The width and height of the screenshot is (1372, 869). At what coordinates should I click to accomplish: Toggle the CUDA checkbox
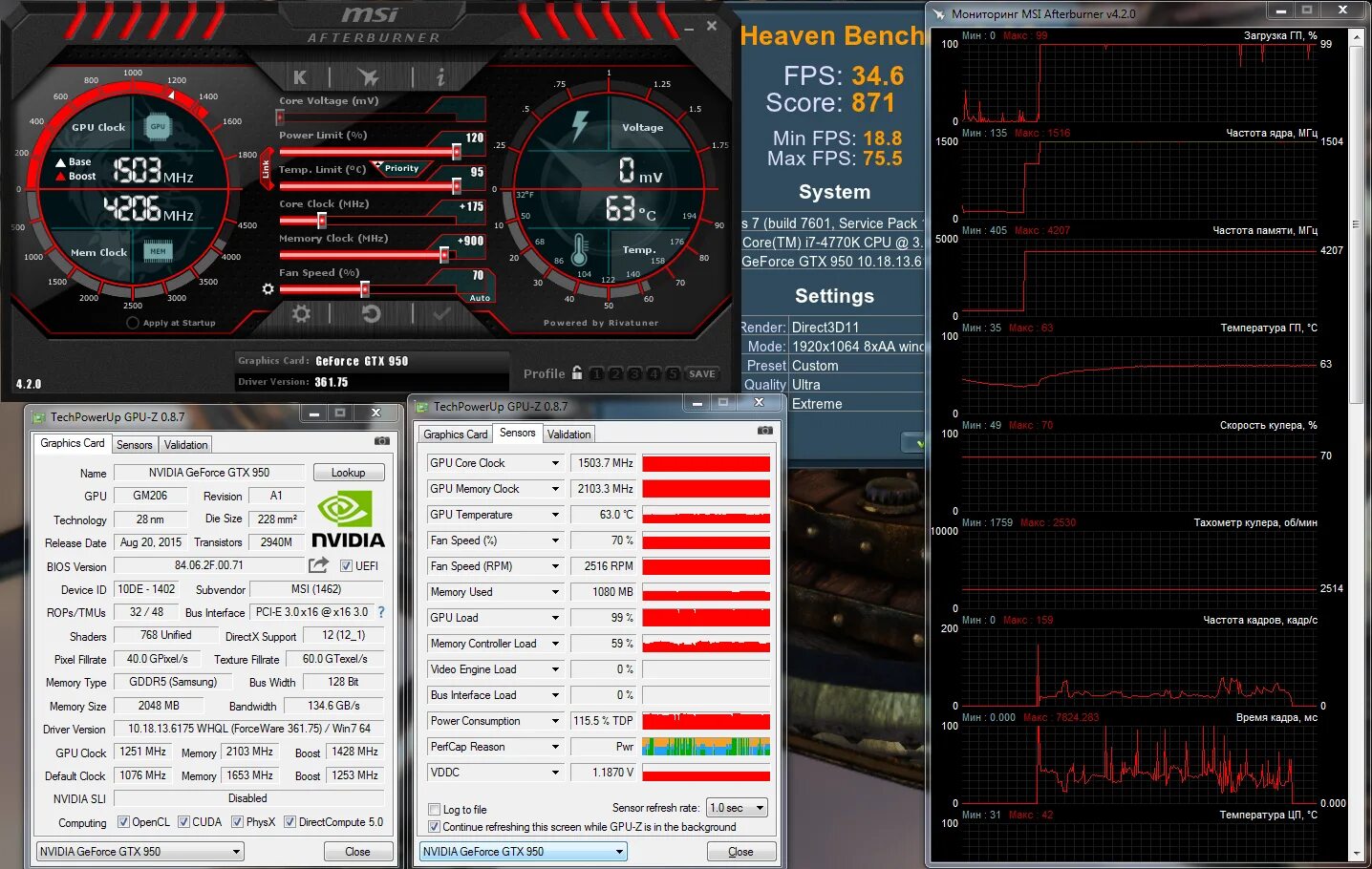183,821
